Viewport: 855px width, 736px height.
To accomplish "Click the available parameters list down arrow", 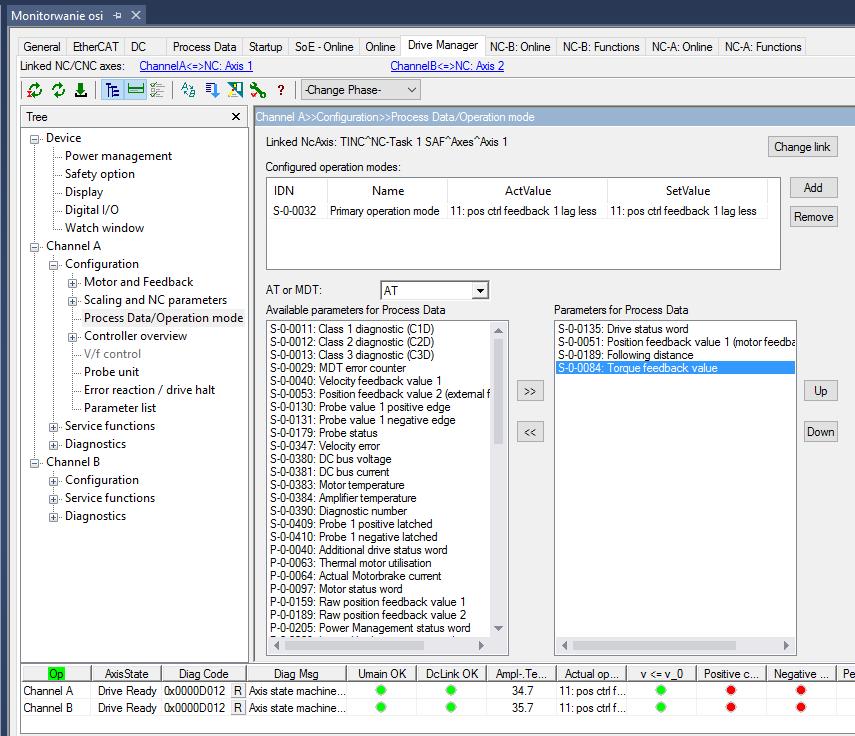I will tap(498, 629).
